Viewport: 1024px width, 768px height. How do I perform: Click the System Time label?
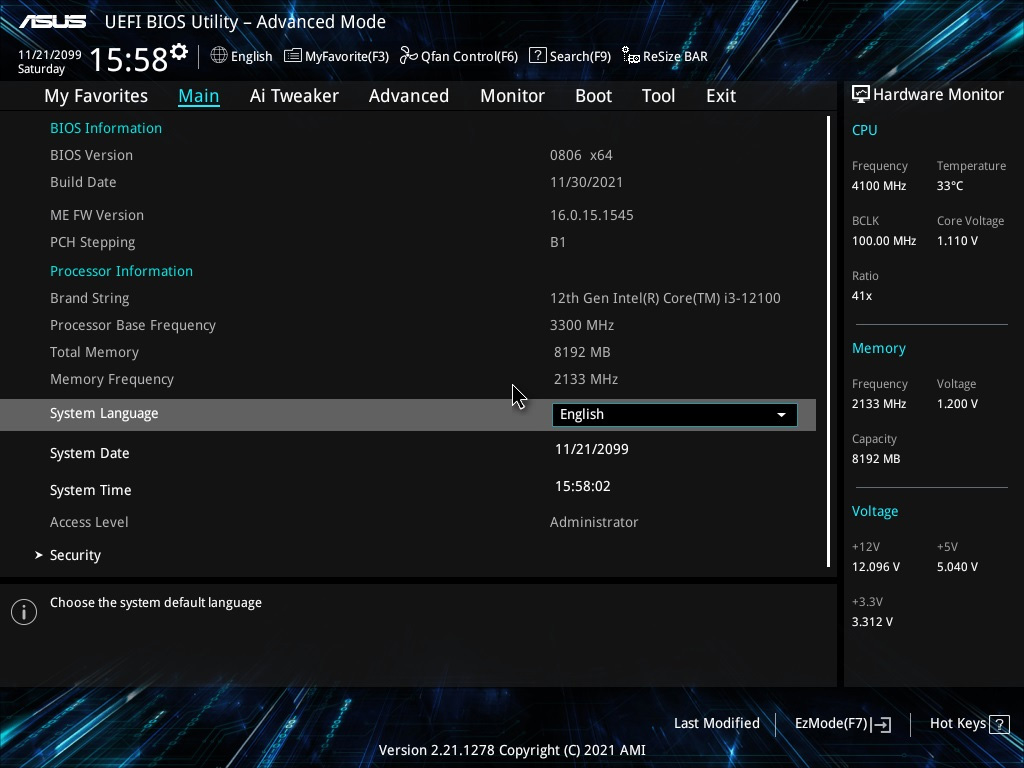click(x=90, y=490)
